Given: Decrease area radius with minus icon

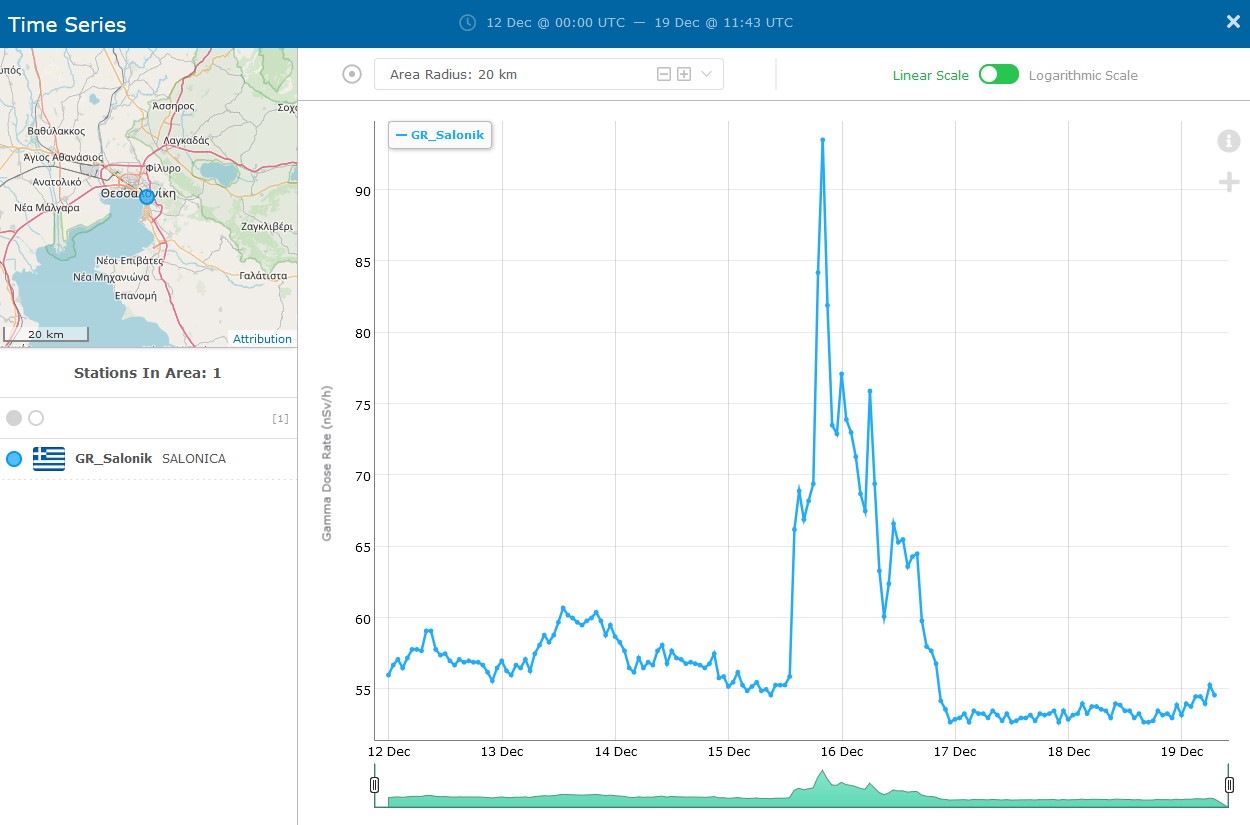Looking at the screenshot, I should click(x=663, y=74).
